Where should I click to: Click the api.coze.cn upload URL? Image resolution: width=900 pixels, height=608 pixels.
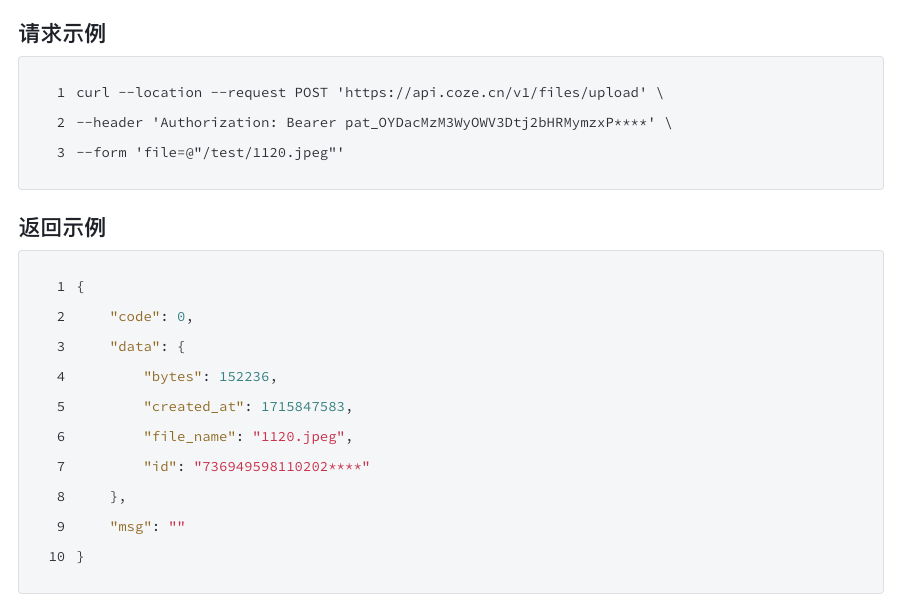pos(491,93)
